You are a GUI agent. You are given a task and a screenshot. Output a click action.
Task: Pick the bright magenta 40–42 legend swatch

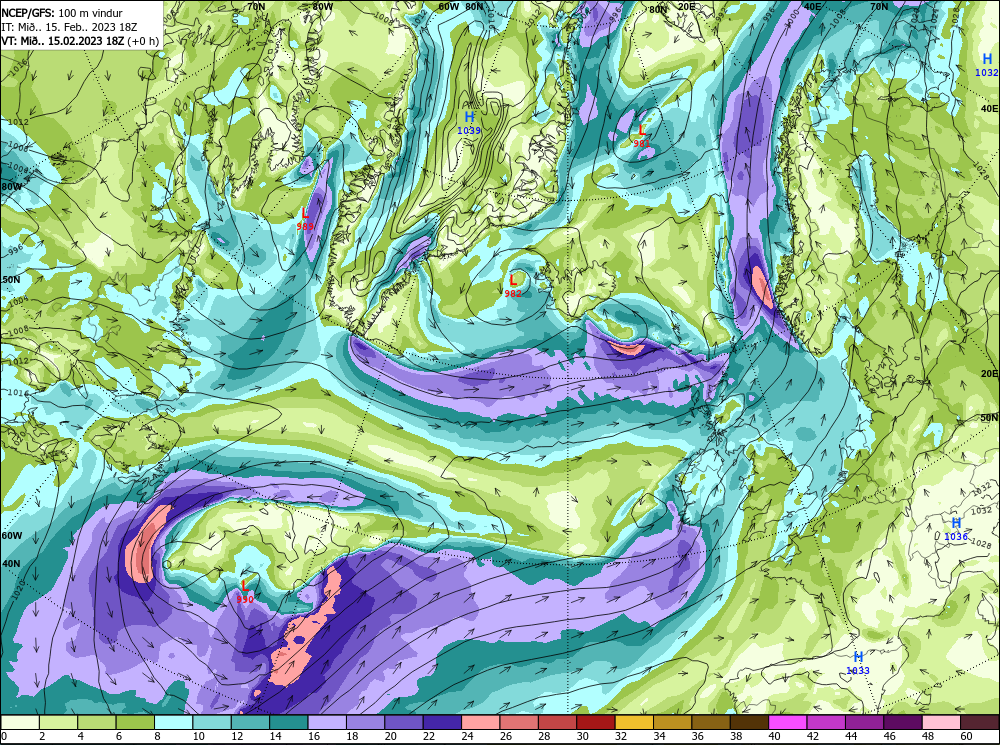click(x=788, y=722)
